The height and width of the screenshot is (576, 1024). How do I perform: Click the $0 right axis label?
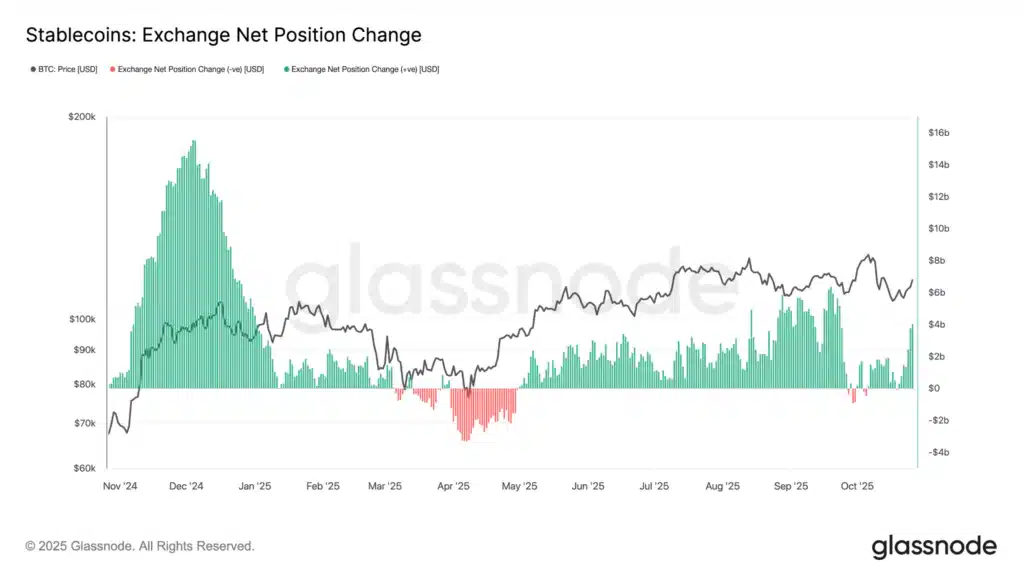[933, 388]
